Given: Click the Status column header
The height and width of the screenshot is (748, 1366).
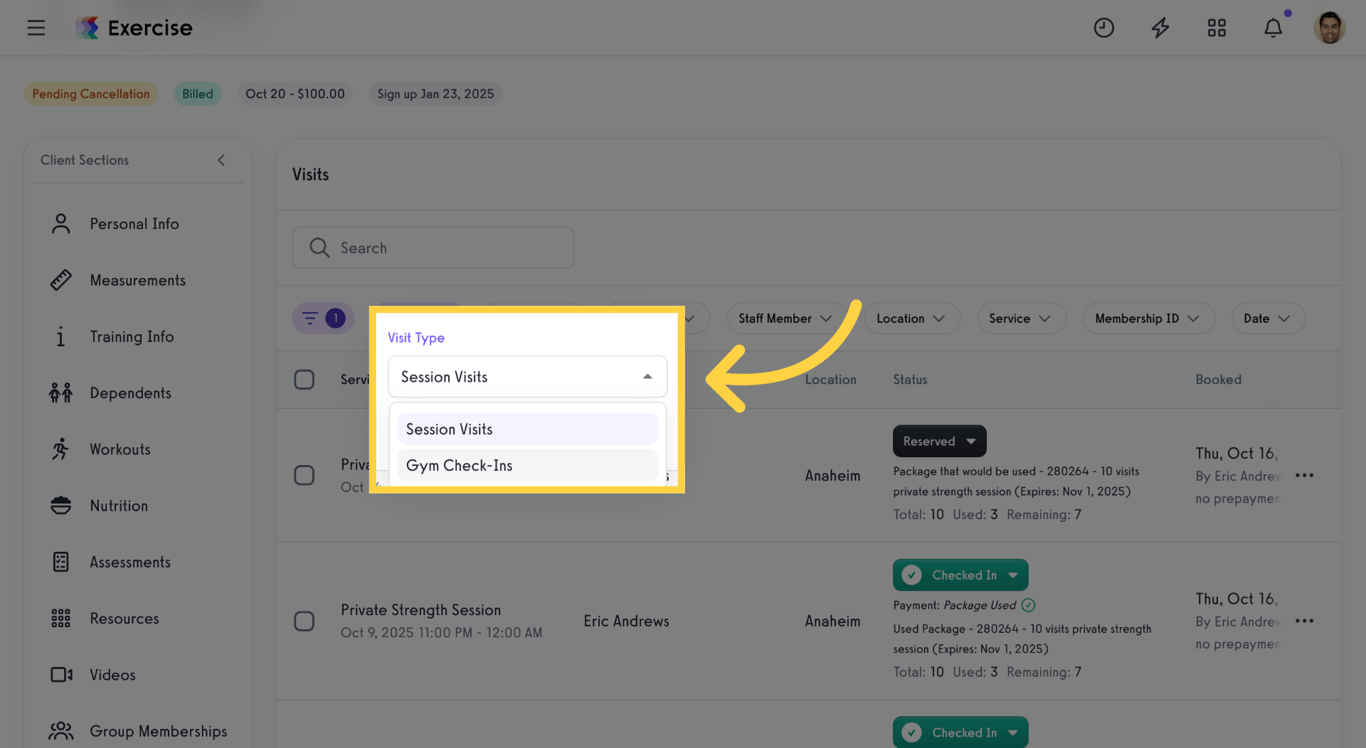Looking at the screenshot, I should pos(910,380).
